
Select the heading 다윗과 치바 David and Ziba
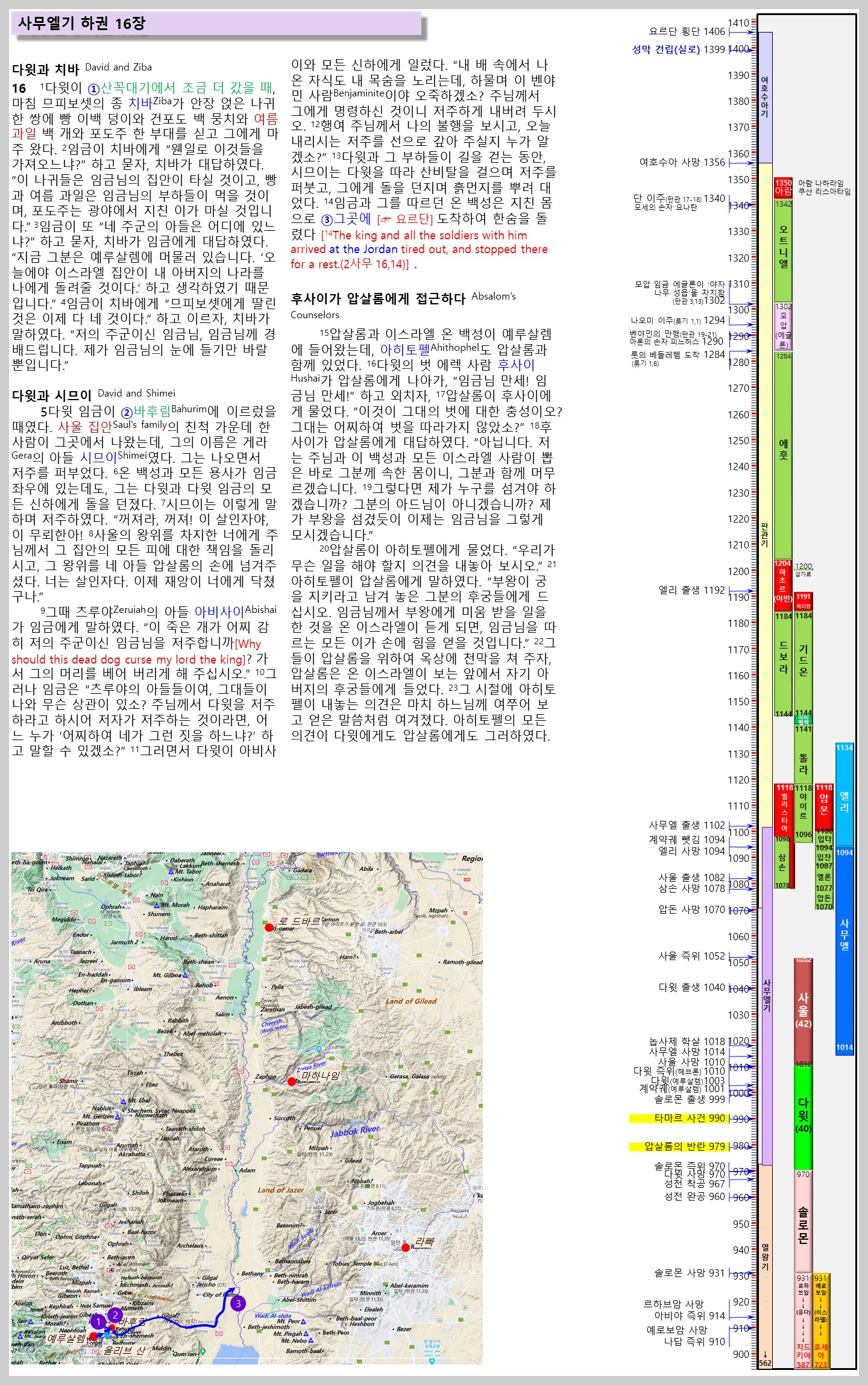82,68
